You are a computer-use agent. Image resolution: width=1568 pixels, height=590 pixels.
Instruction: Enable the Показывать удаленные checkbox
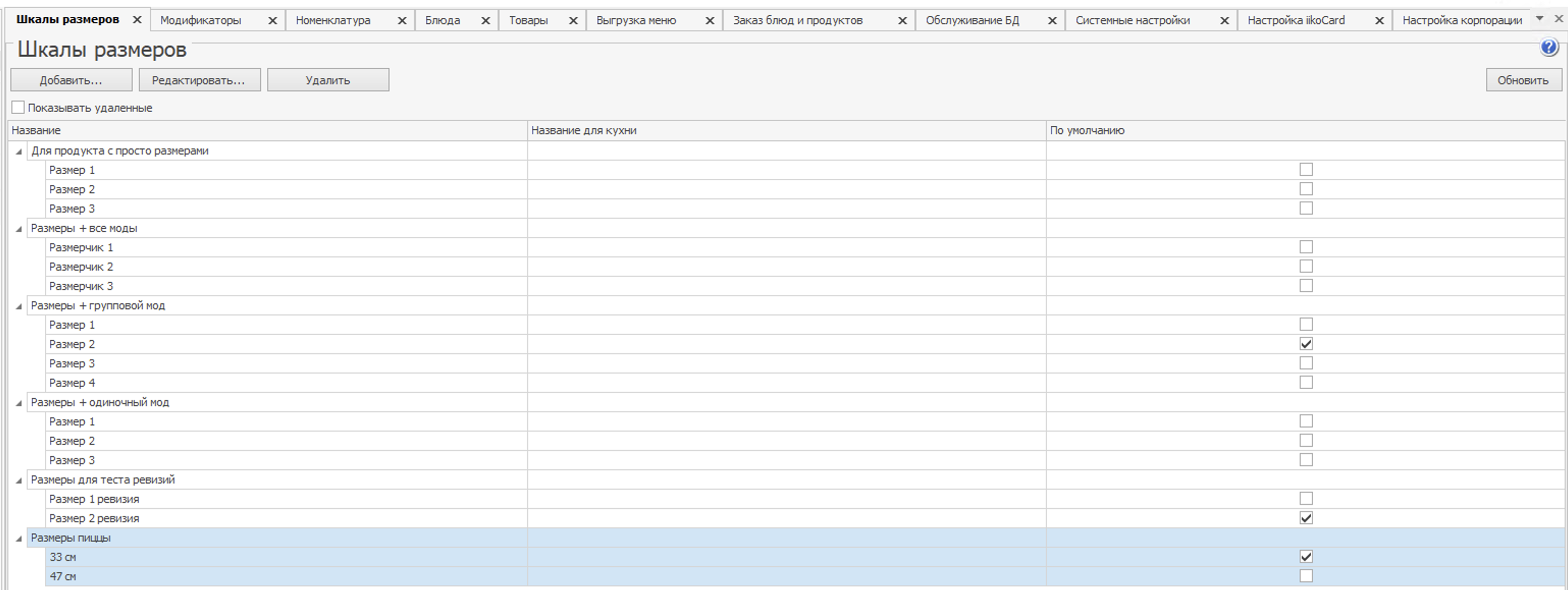[18, 108]
